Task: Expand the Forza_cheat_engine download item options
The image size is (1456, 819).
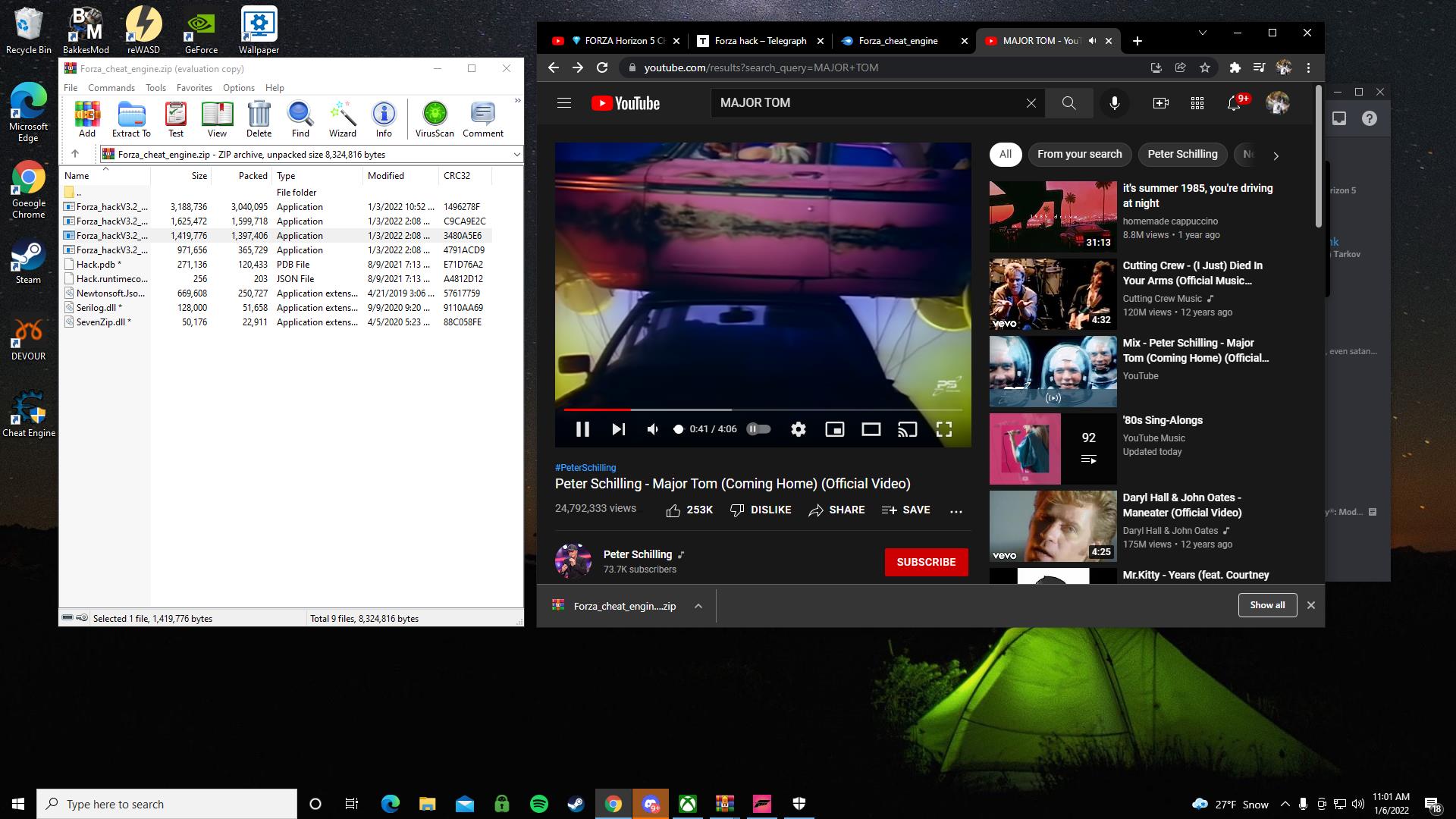Action: point(698,606)
